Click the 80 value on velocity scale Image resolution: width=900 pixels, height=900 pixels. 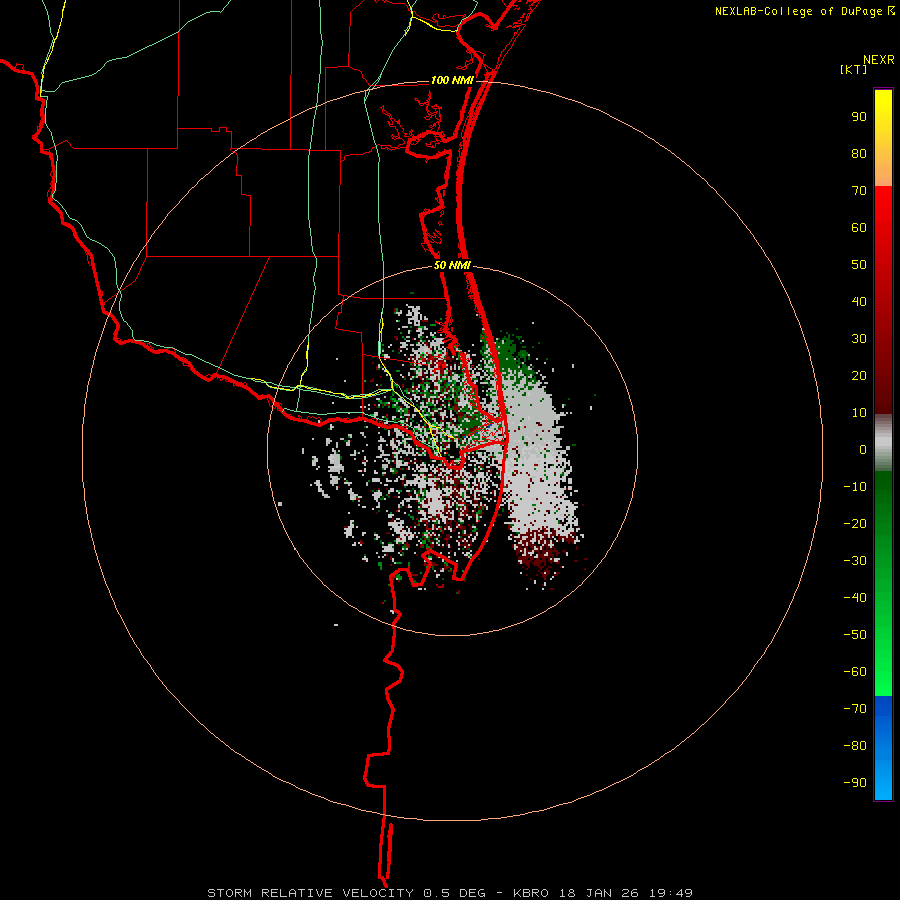[859, 154]
